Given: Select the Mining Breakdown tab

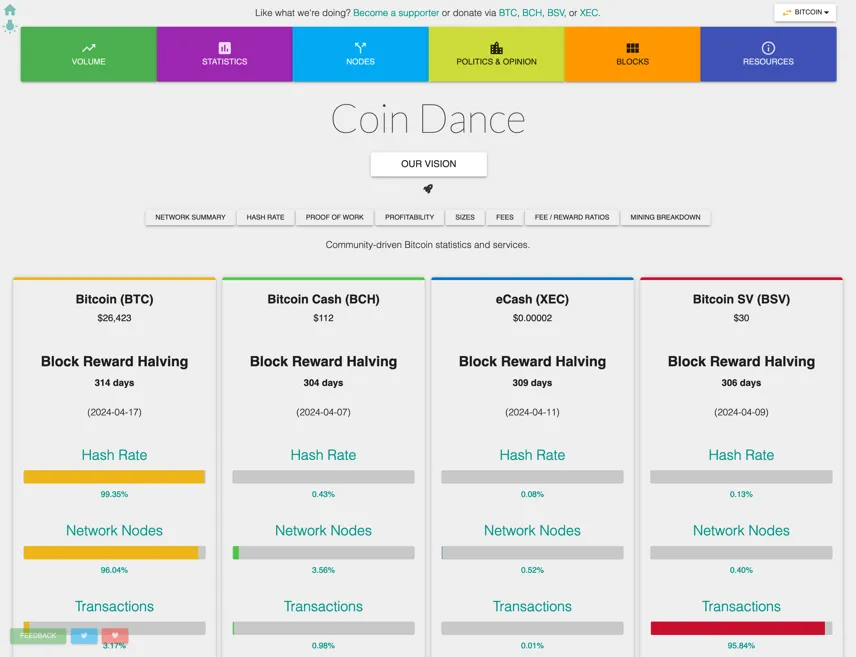Looking at the screenshot, I should (665, 217).
